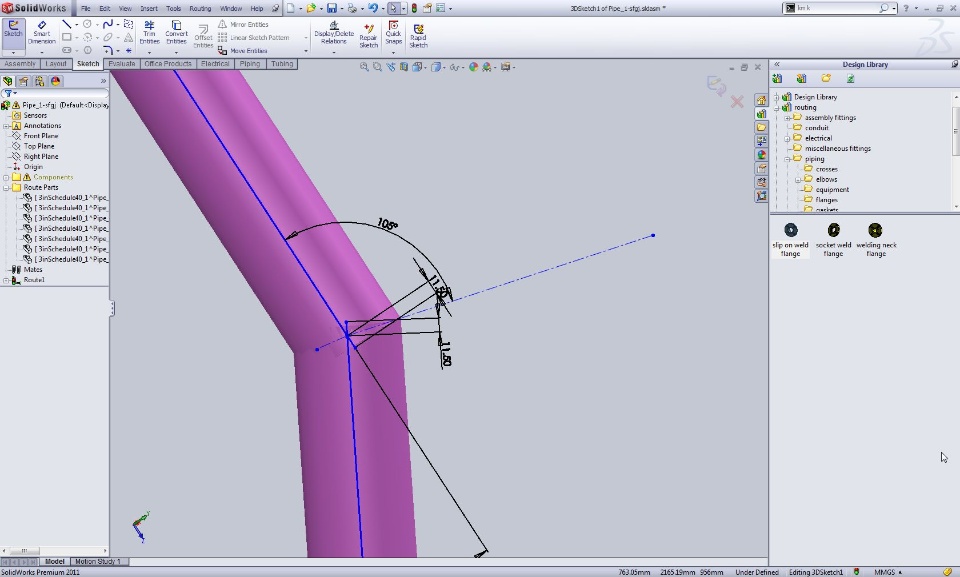Switch to the Model bottom tab
The image size is (960, 577).
point(54,561)
